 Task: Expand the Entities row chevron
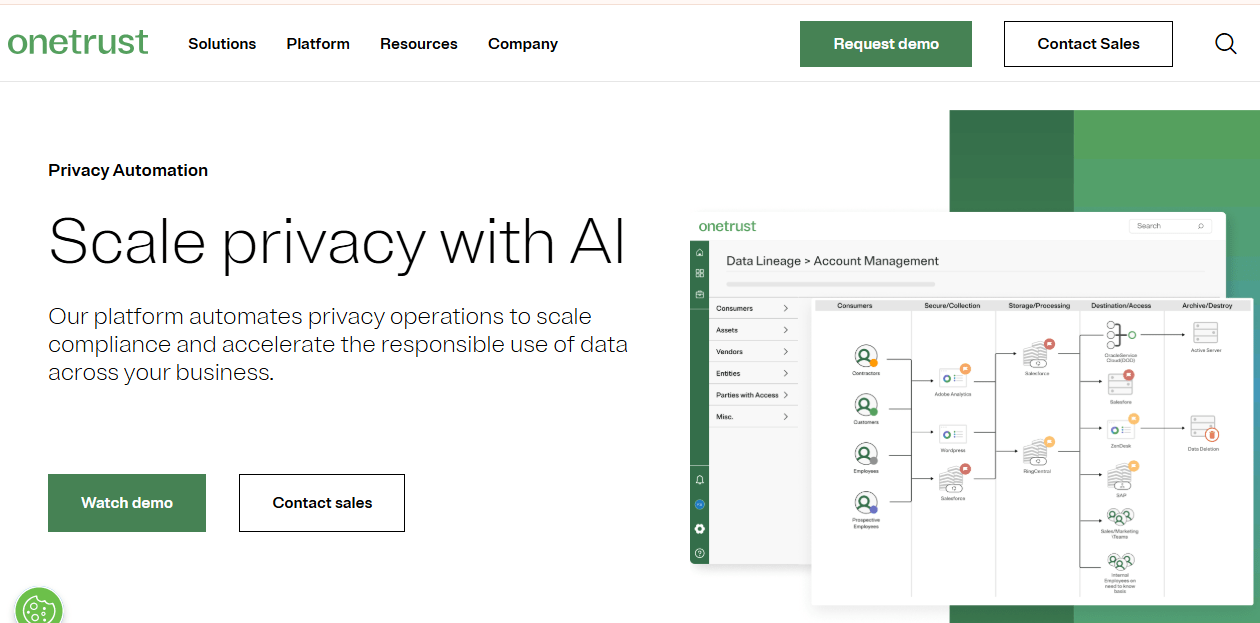(x=786, y=373)
